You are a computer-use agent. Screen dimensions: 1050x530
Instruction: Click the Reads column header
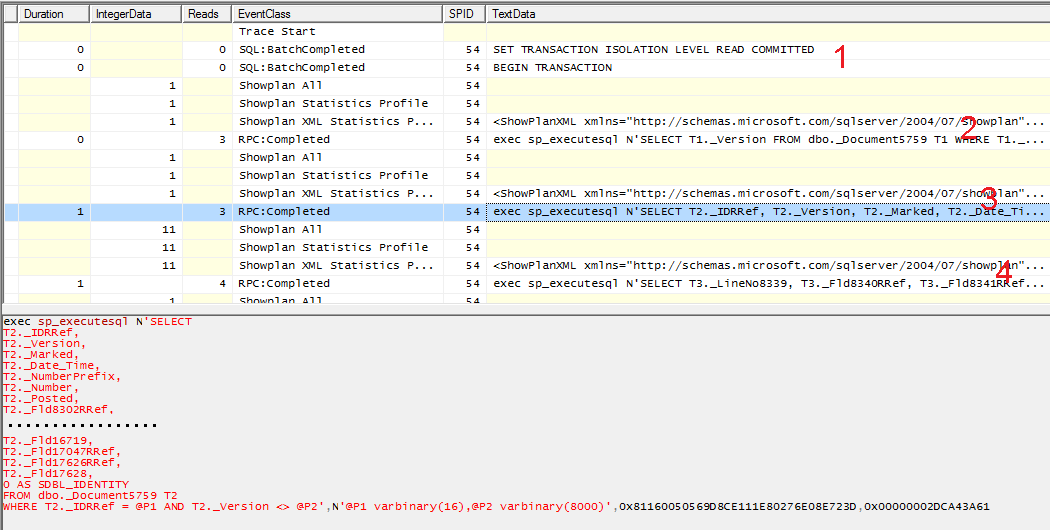click(206, 14)
